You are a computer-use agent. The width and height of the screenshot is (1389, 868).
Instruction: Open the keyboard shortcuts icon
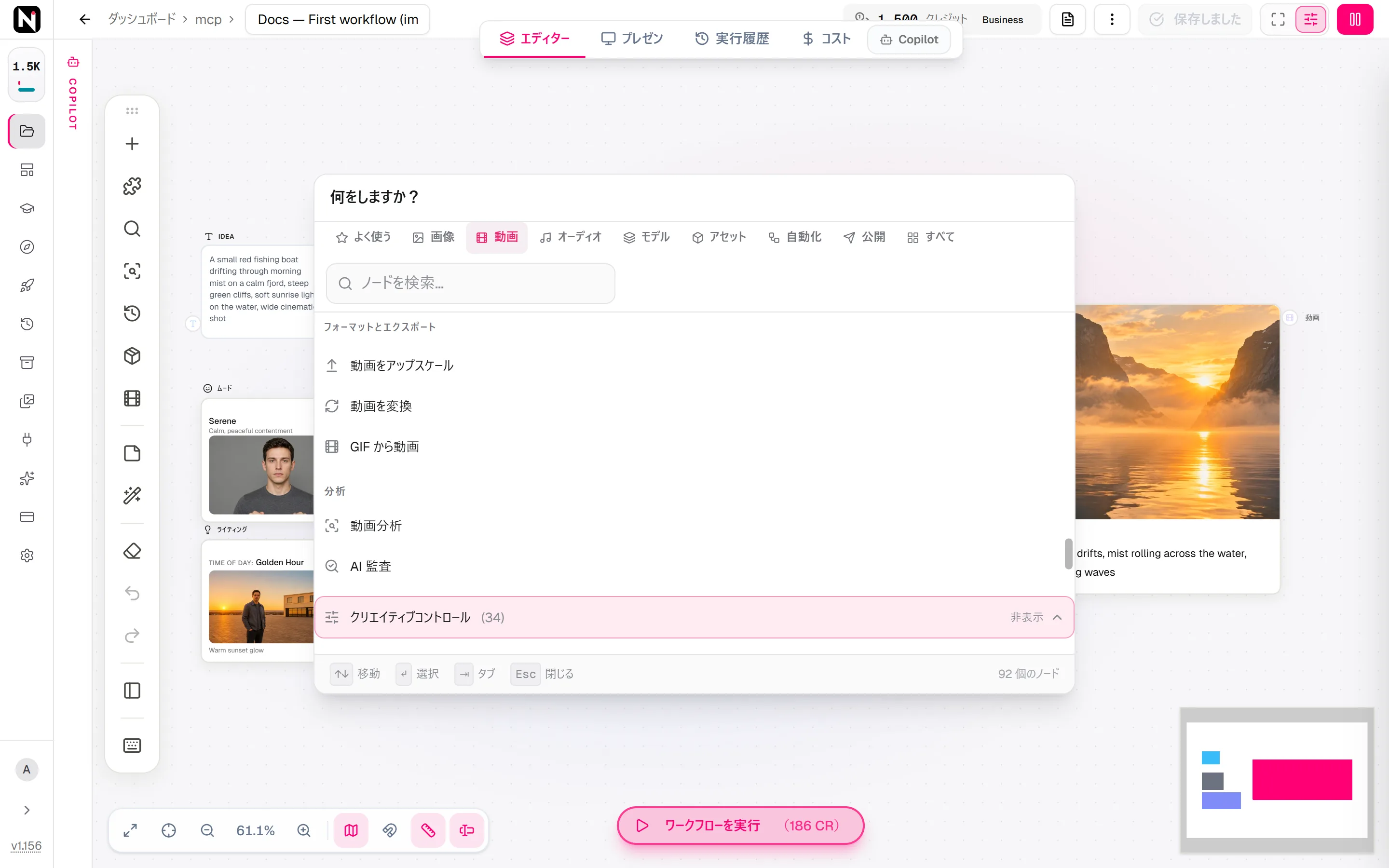coord(132,745)
